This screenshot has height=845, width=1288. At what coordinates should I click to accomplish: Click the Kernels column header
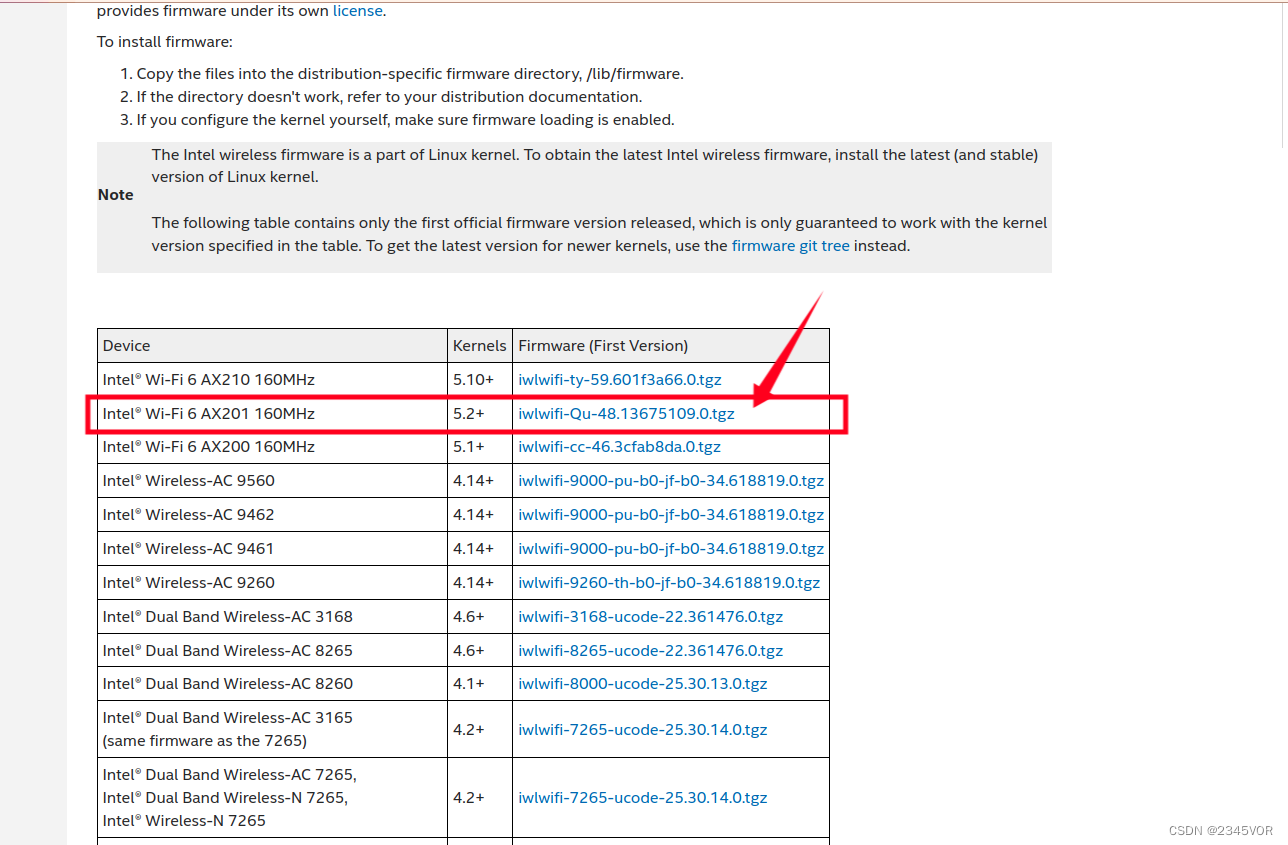tap(480, 346)
